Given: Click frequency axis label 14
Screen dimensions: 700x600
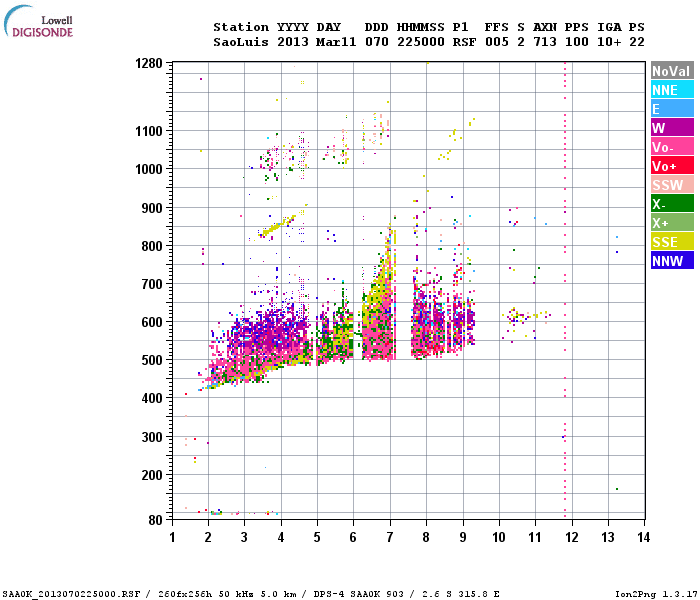Looking at the screenshot, I should pos(643,537).
